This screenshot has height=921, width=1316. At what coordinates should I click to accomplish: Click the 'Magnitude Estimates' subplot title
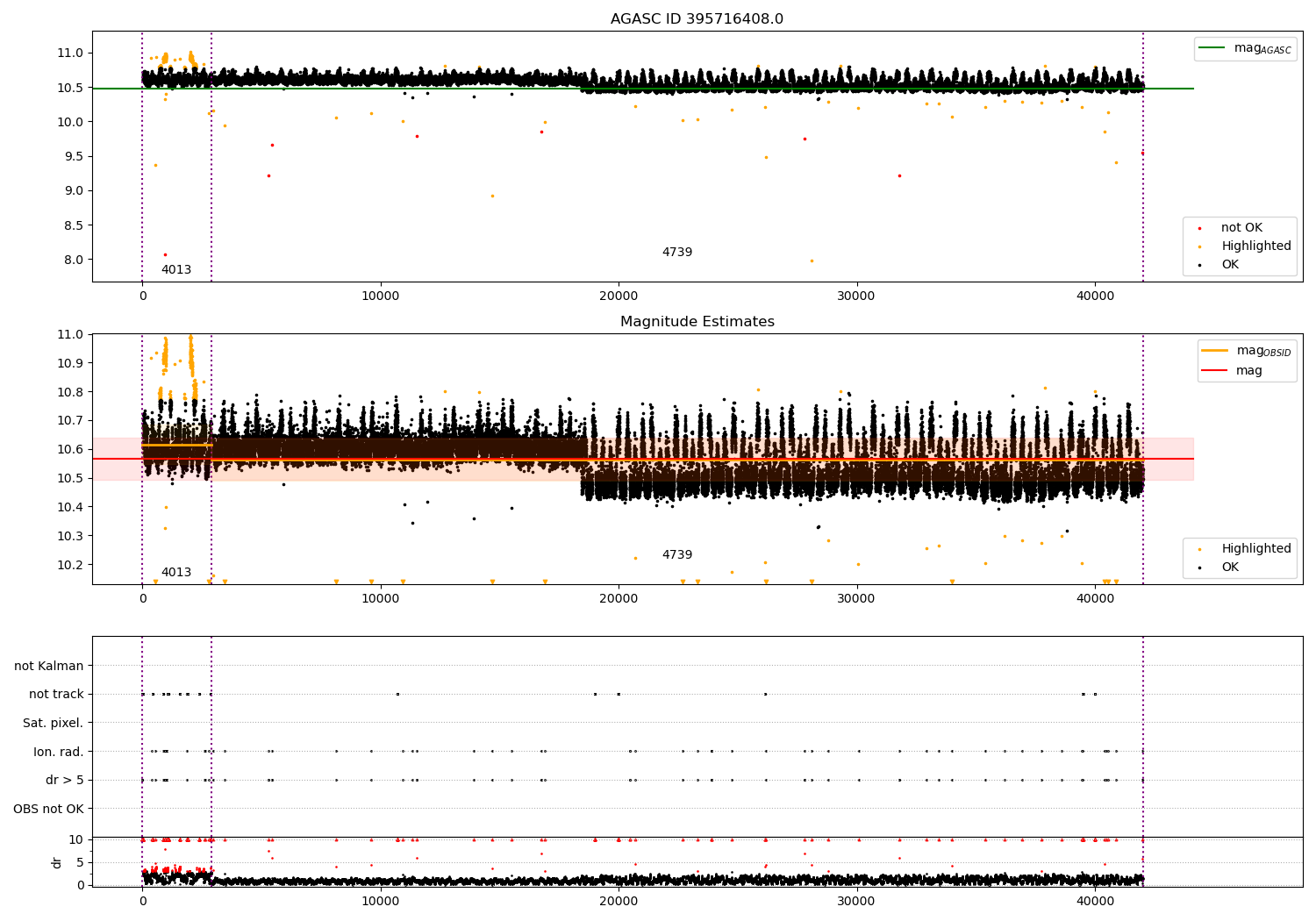pyautogui.click(x=697, y=322)
